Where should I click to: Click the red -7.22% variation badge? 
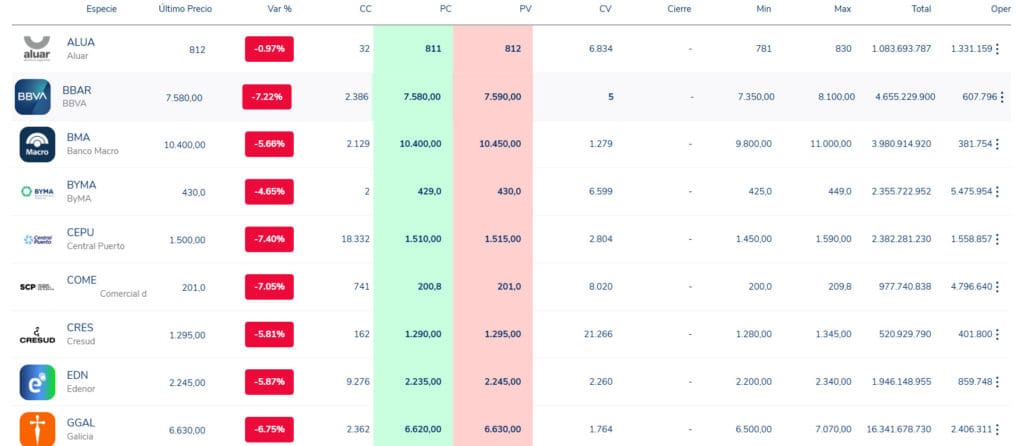tap(267, 97)
